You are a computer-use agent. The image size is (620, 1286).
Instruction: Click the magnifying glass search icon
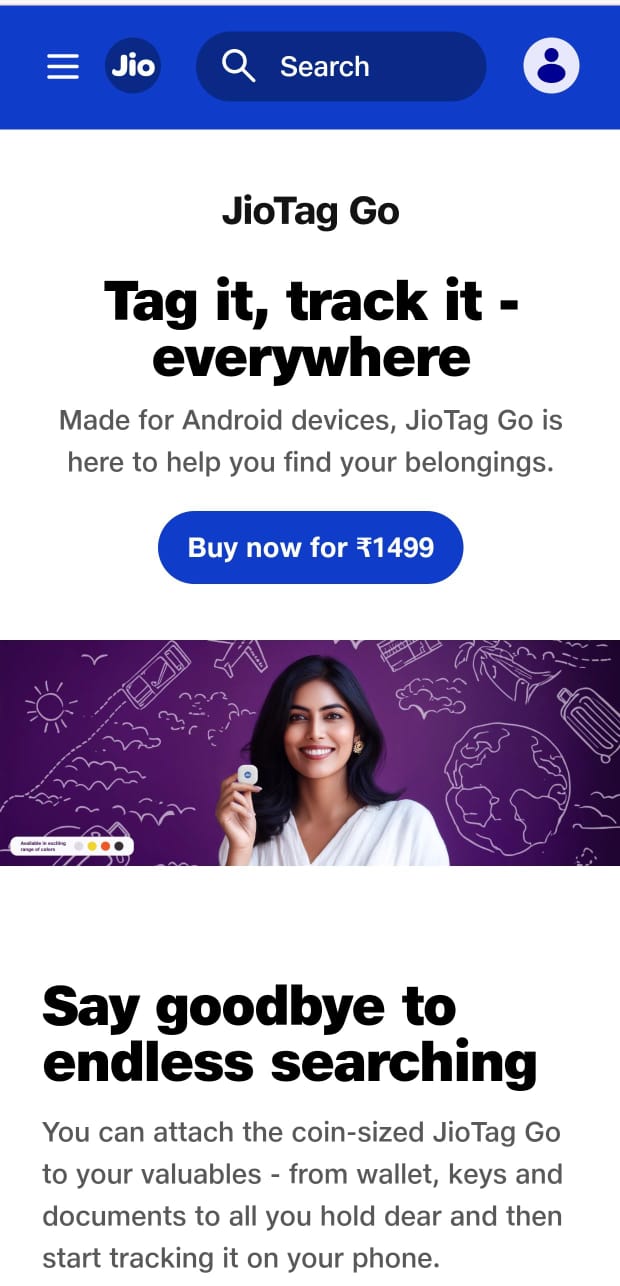click(x=238, y=66)
